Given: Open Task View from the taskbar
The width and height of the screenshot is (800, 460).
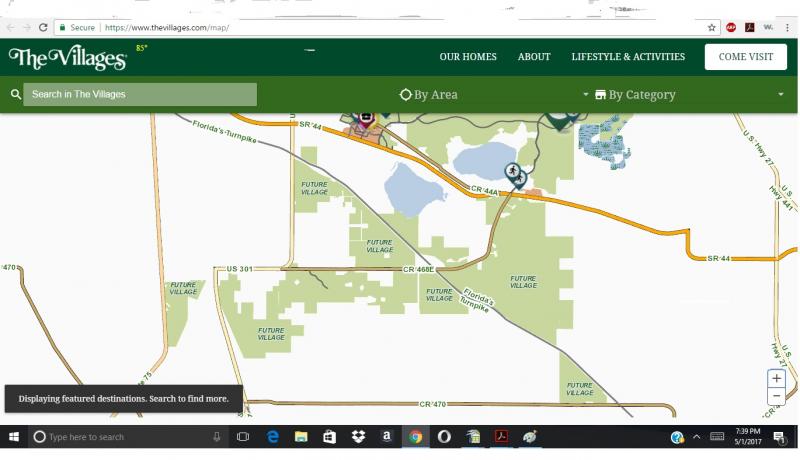Looking at the screenshot, I should 243,437.
